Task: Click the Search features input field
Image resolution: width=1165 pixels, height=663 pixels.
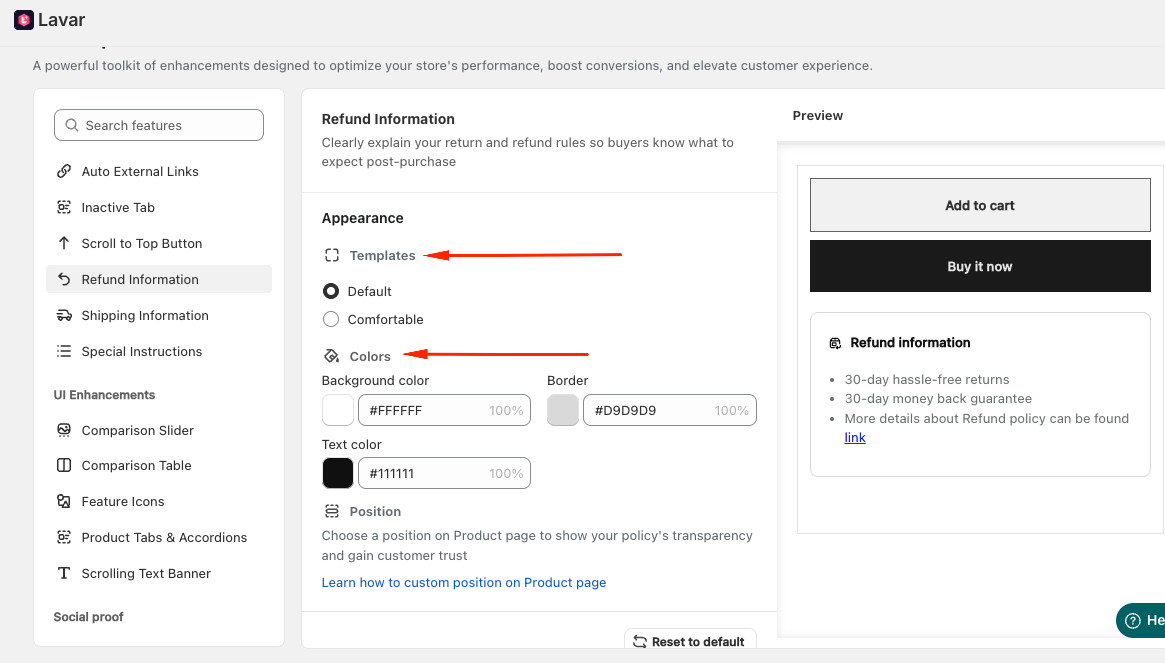Action: point(159,125)
